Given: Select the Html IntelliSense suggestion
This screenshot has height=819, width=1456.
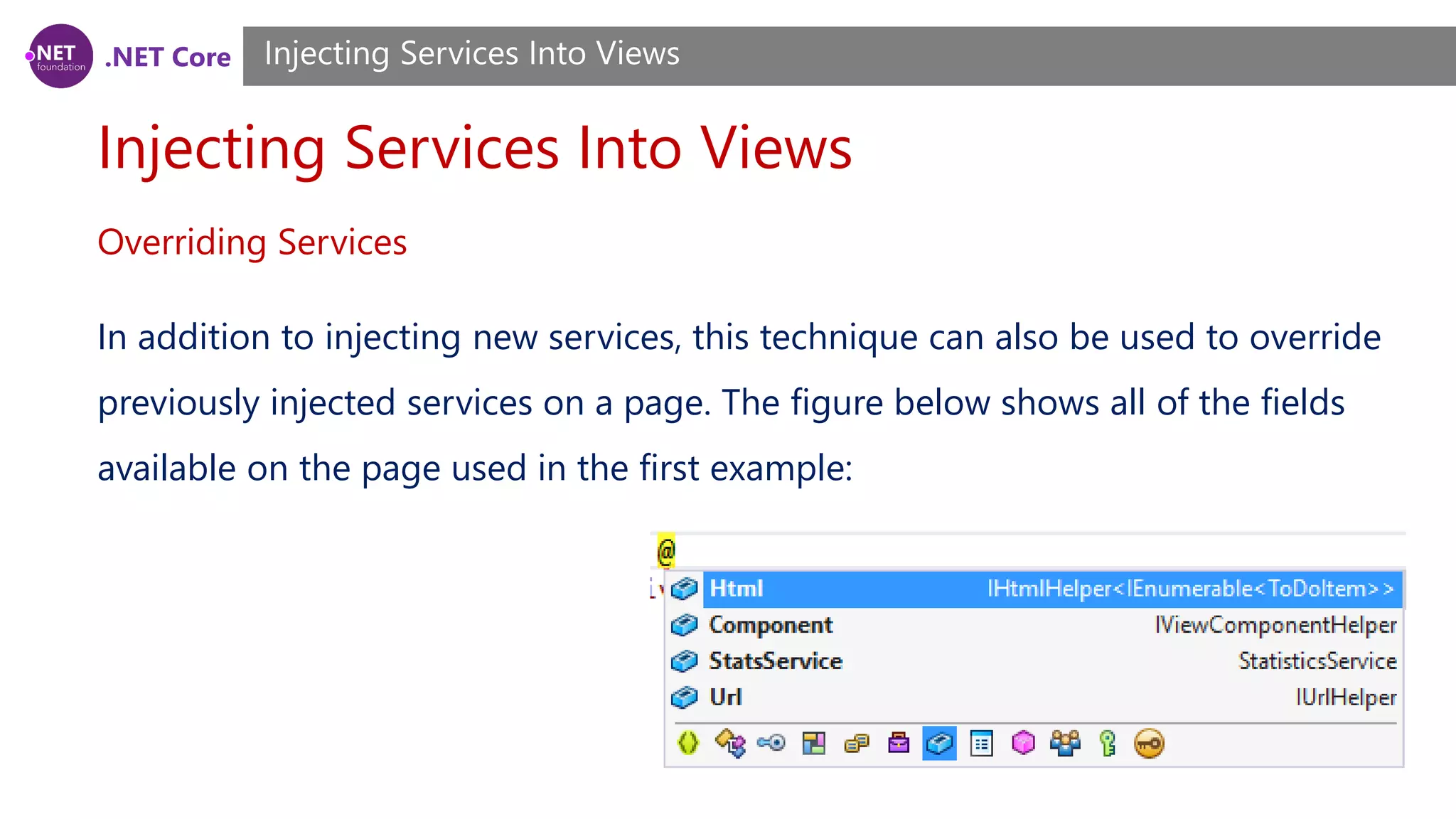Looking at the screenshot, I should 1035,589.
